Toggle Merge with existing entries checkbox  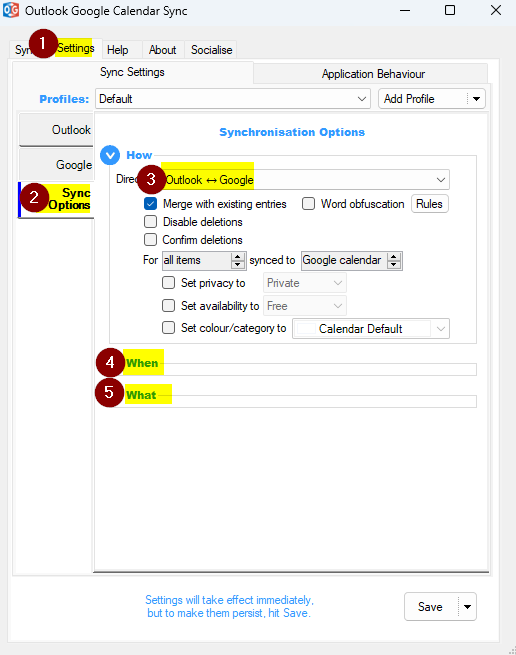[150, 204]
